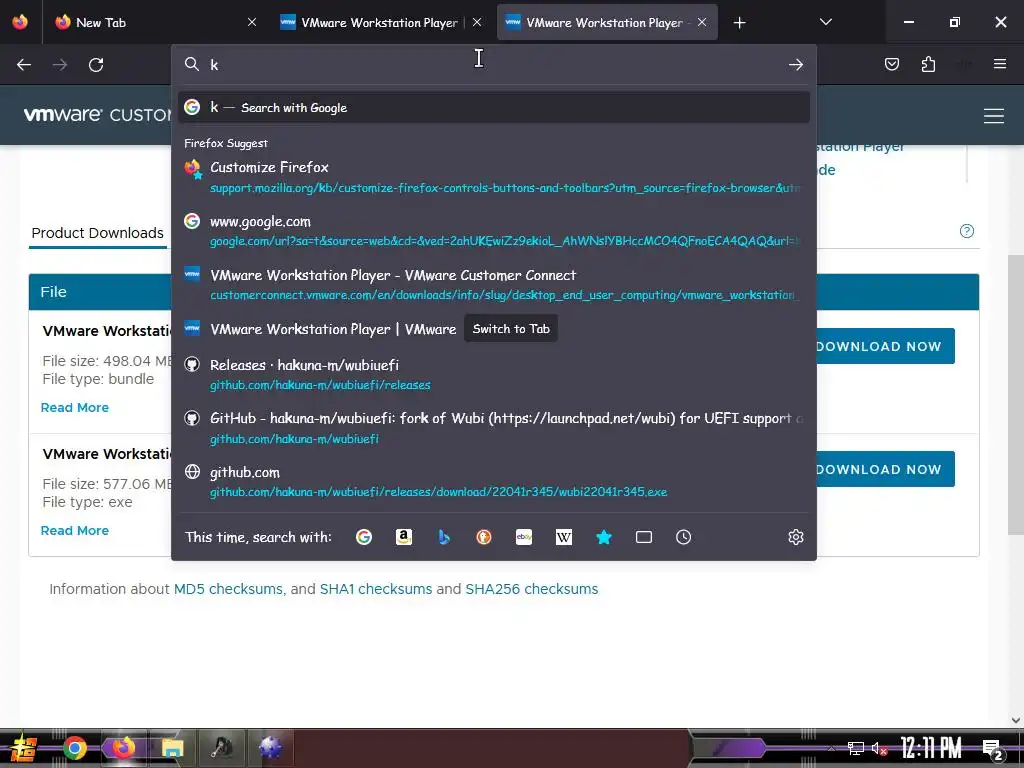1024x768 pixels.
Task: Select Releases hakuna-m/wubiuefi suggestion
Action: [x=494, y=374]
